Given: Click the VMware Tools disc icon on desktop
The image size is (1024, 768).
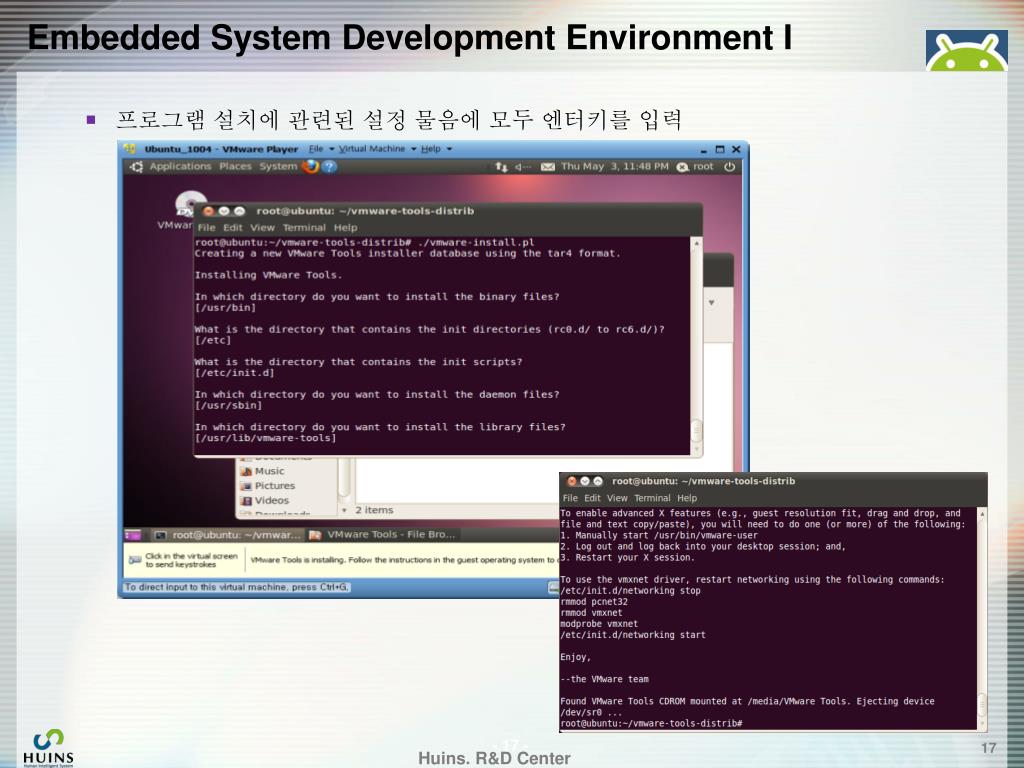Looking at the screenshot, I should 189,203.
